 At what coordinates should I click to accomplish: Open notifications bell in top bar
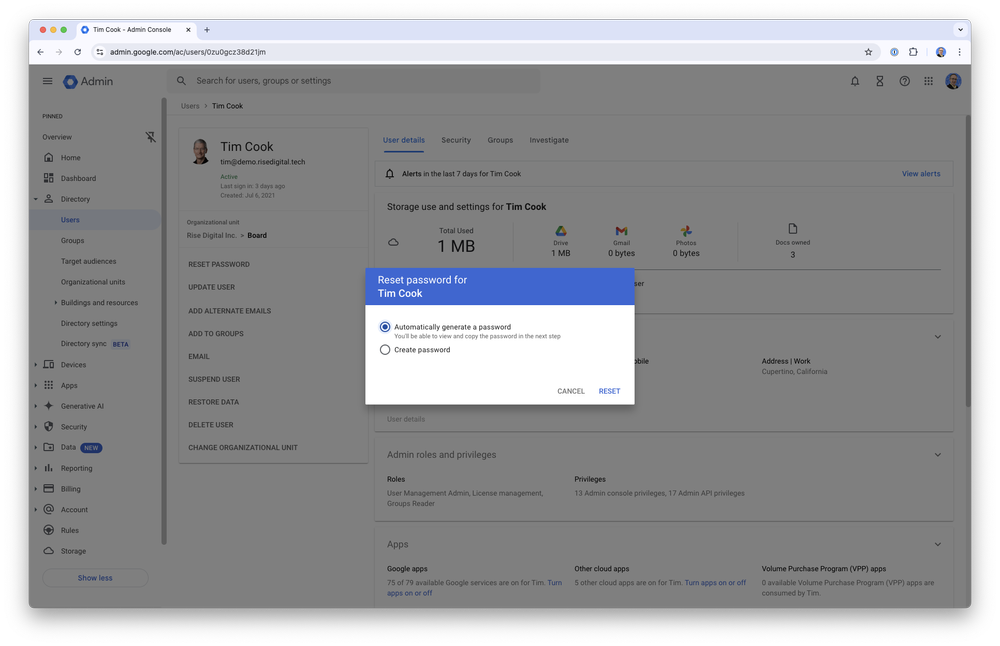click(854, 81)
